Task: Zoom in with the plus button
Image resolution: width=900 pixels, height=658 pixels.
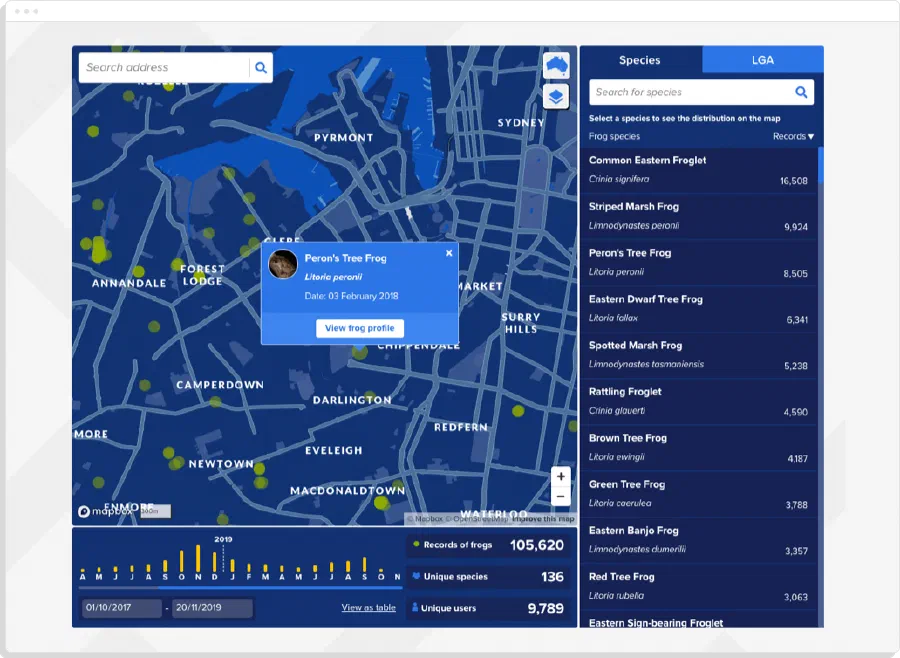Action: pyautogui.click(x=561, y=476)
